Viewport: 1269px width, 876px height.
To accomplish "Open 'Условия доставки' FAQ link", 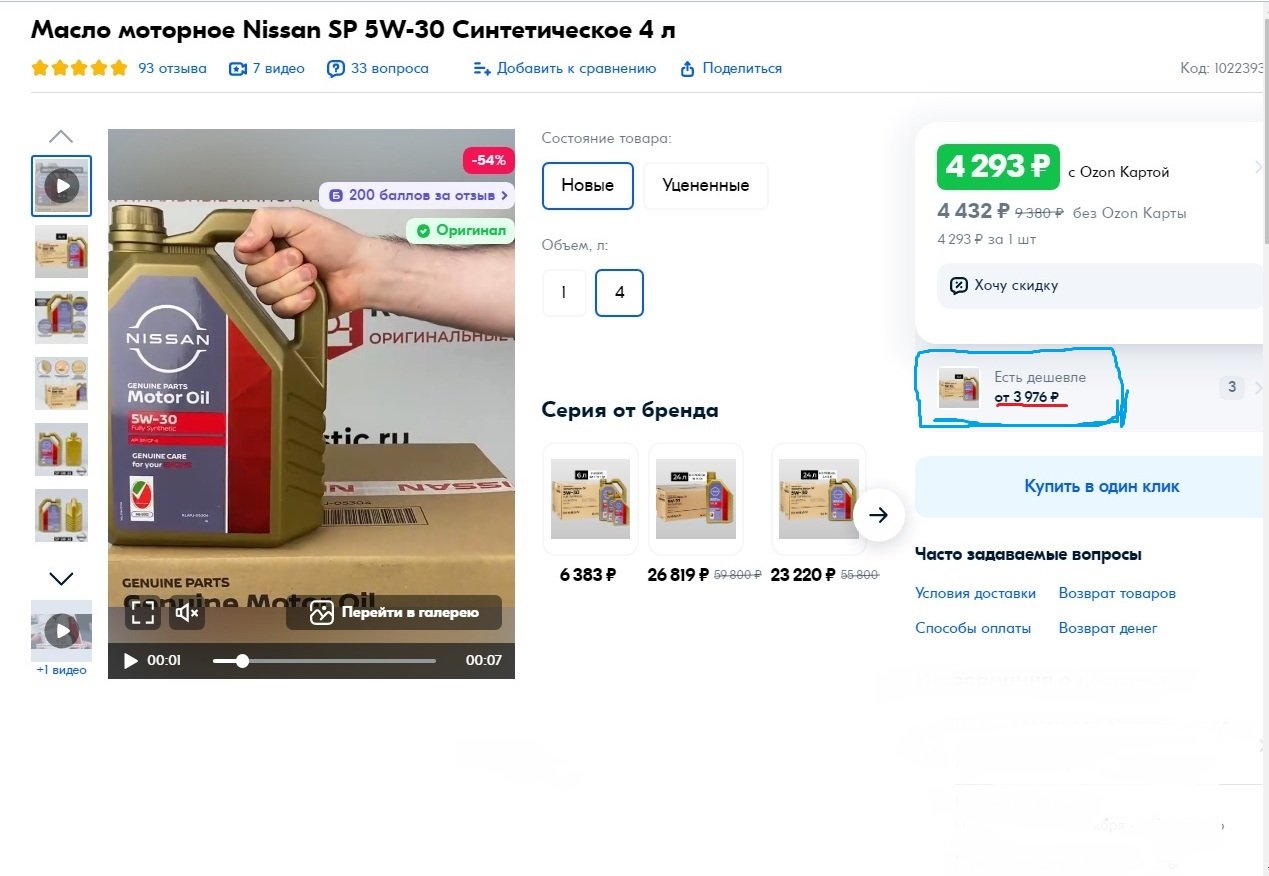I will click(x=975, y=593).
